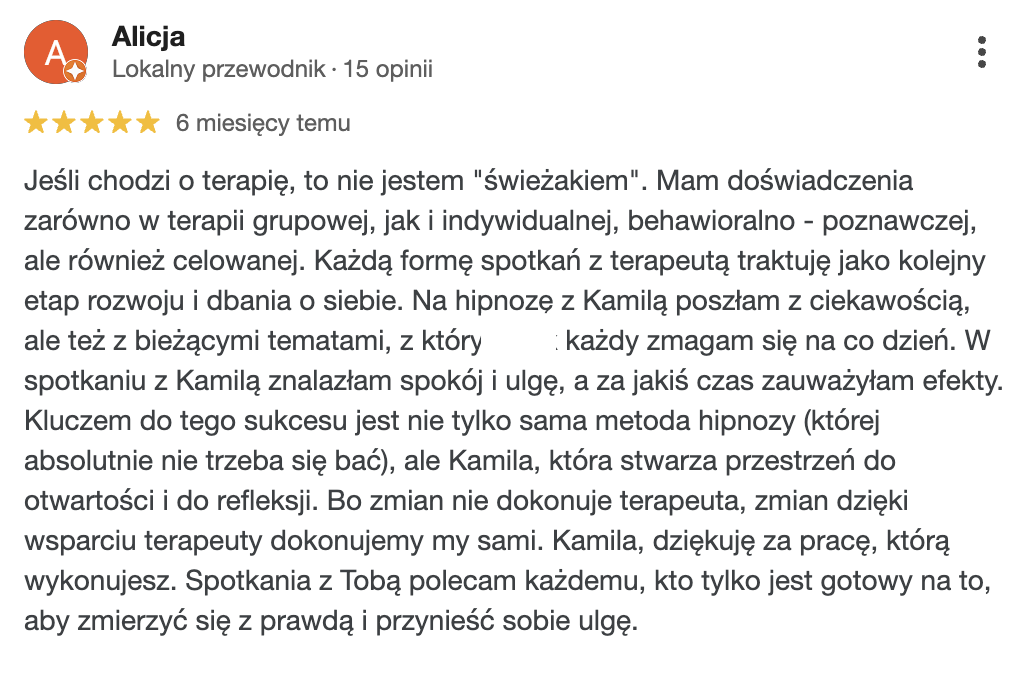This screenshot has height=676, width=1030.
Task: Click the fourth rating star
Action: (x=120, y=123)
